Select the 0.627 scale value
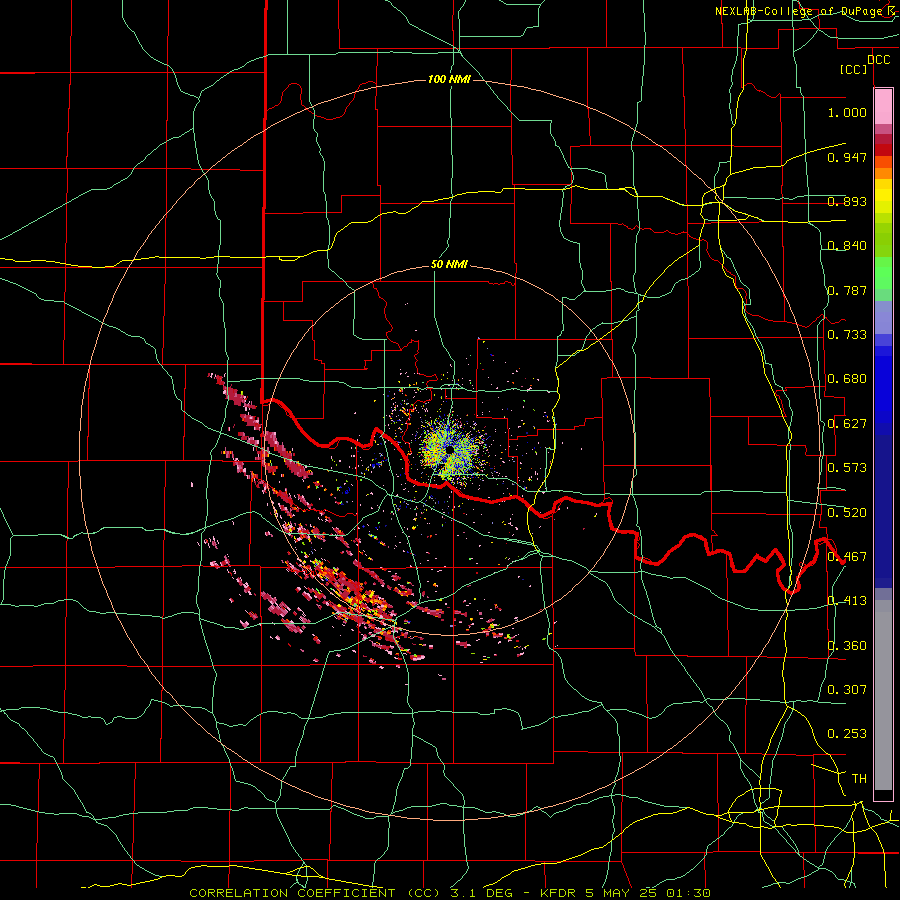 [x=847, y=424]
